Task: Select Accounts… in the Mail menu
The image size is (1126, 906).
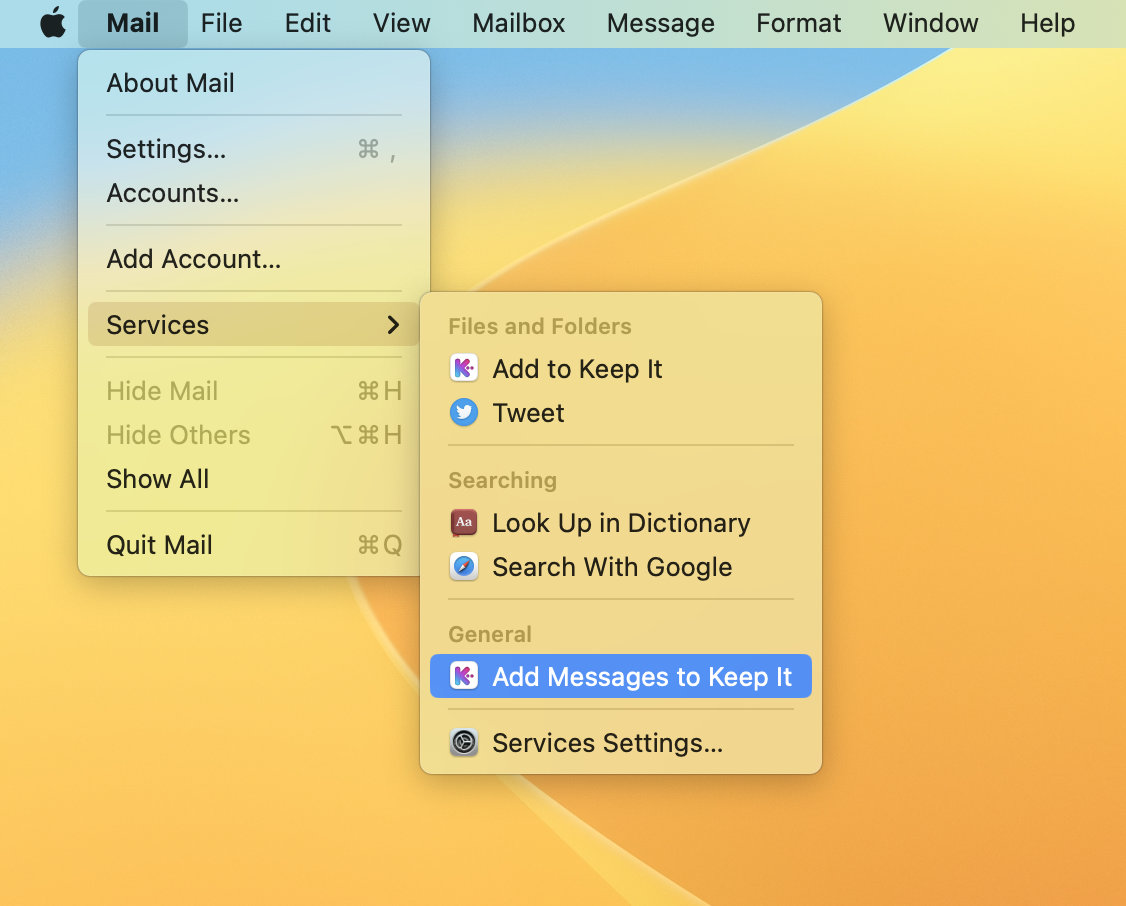Action: pos(253,193)
